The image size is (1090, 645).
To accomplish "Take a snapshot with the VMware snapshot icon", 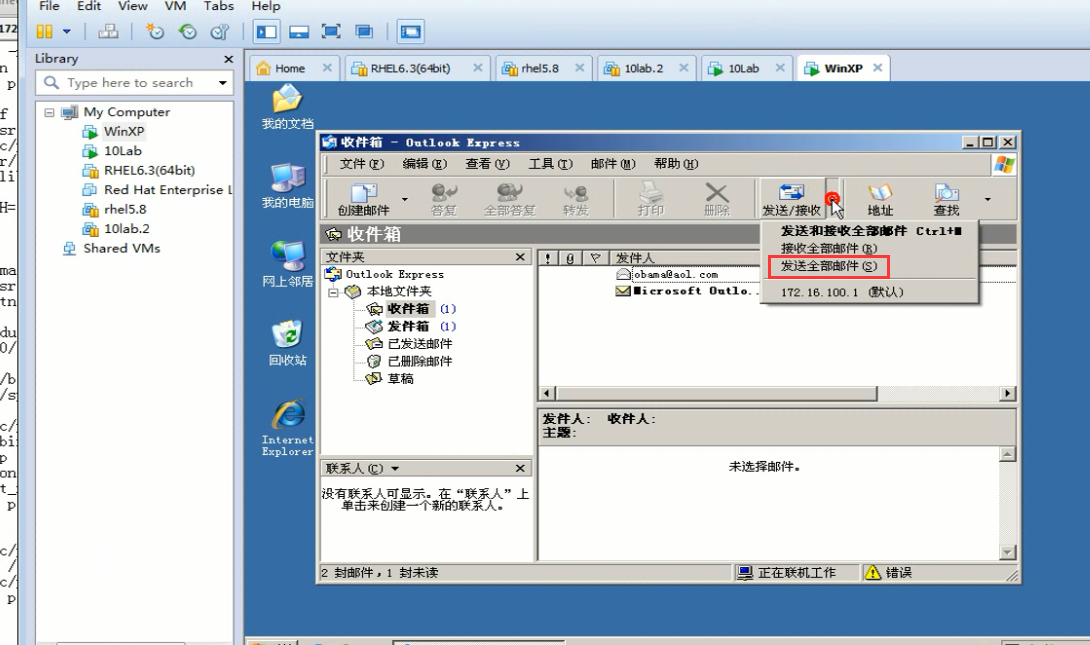I will (x=154, y=31).
